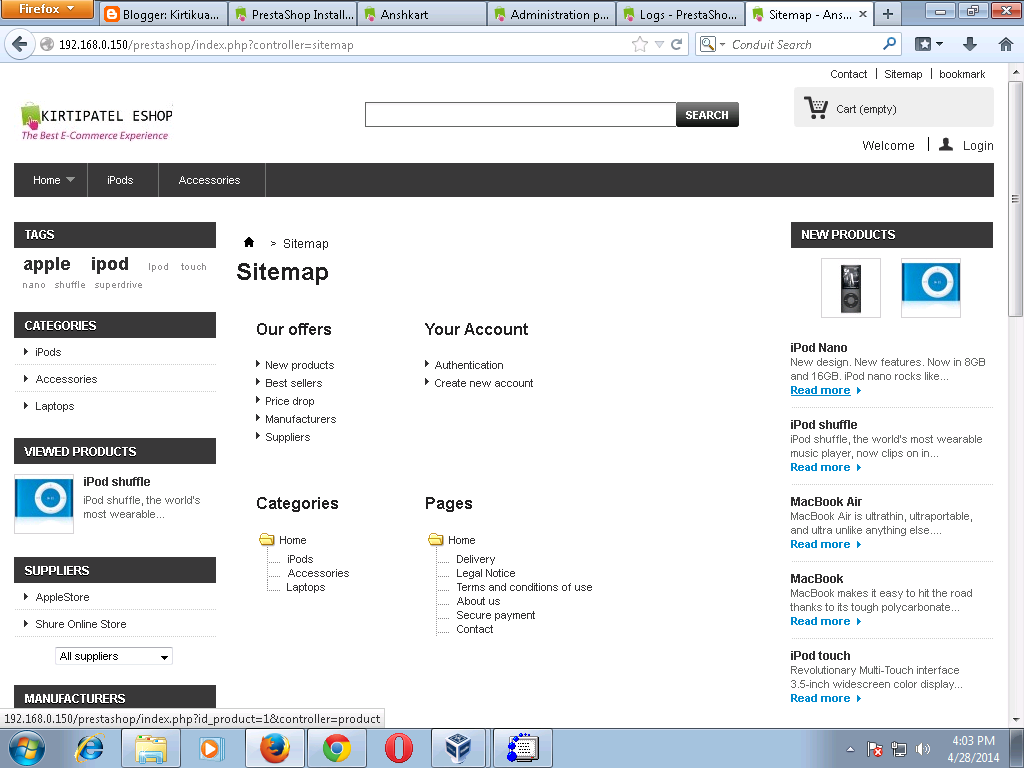The width and height of the screenshot is (1024, 768).
Task: Open viewed iPod shuffle thumbnail
Action: coord(44,504)
